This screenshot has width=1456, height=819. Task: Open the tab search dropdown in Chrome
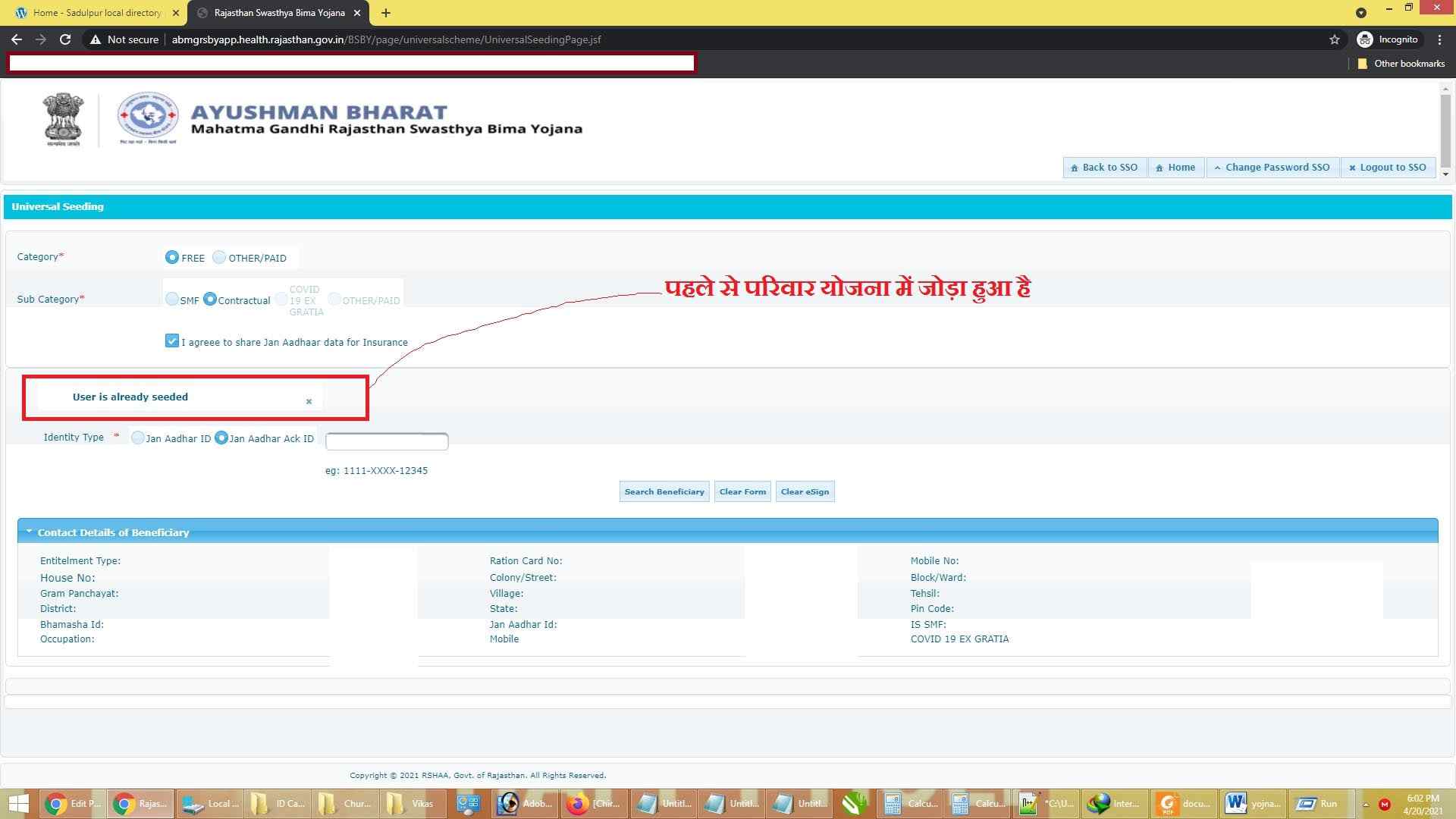pos(1361,13)
